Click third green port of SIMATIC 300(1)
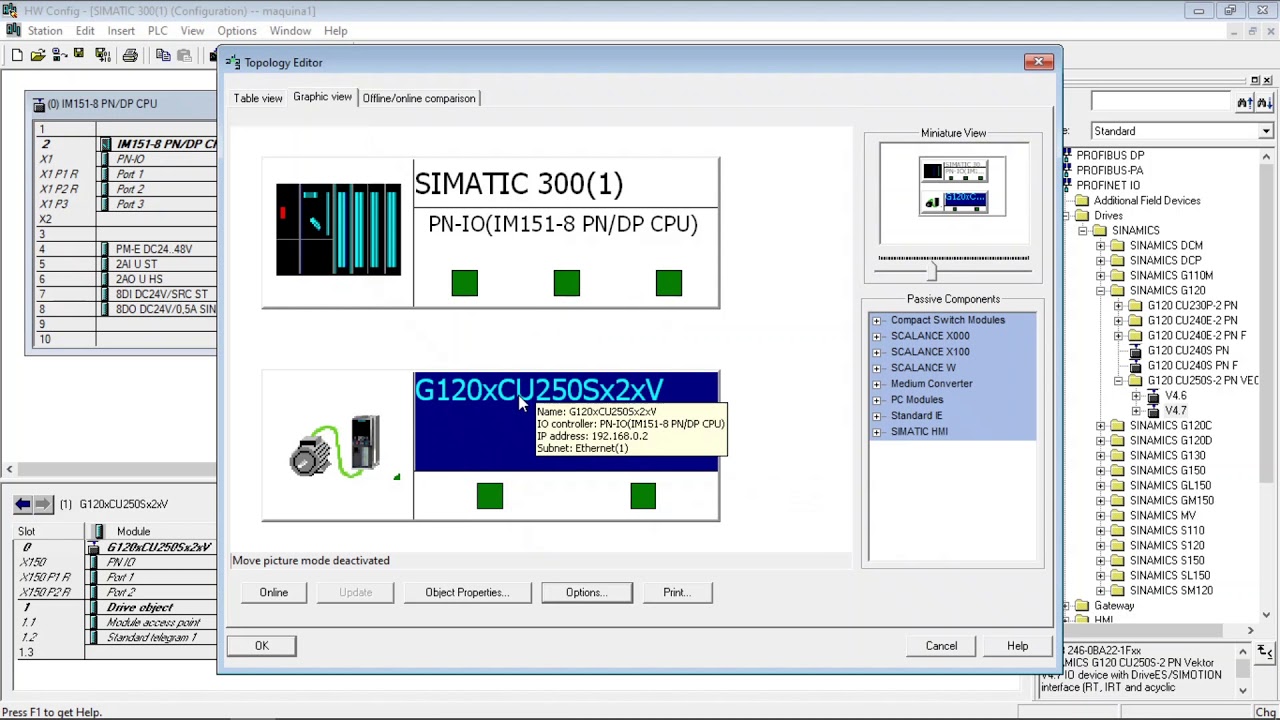The height and width of the screenshot is (720, 1280). click(669, 283)
